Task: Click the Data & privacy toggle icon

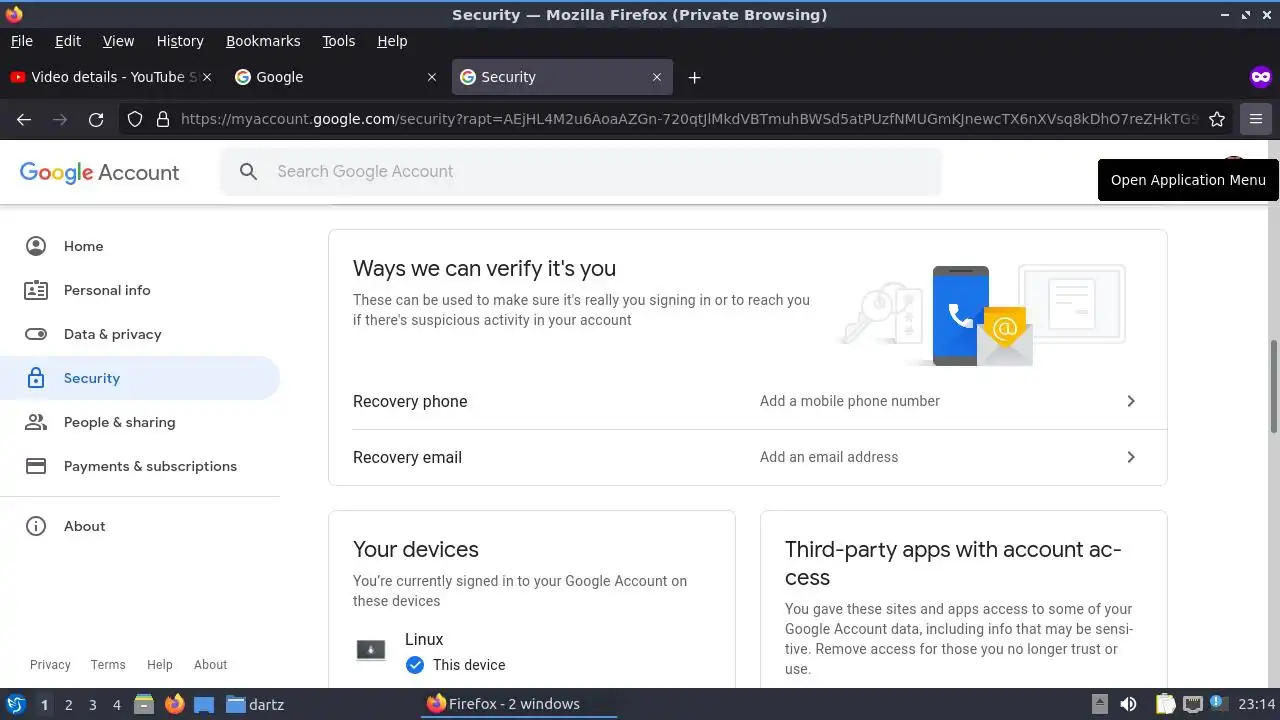Action: (36, 334)
